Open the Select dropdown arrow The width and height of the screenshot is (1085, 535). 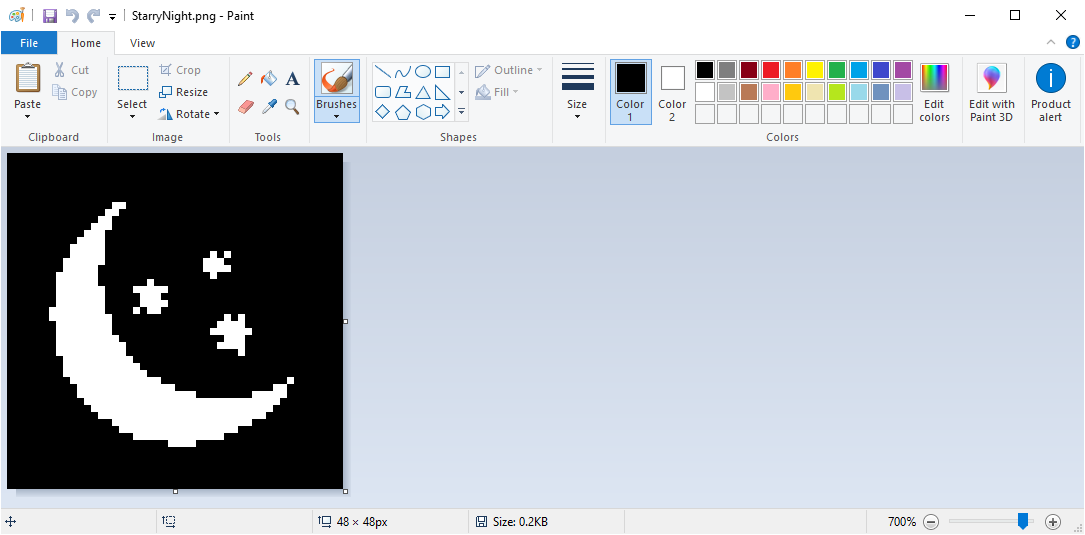pos(132,117)
